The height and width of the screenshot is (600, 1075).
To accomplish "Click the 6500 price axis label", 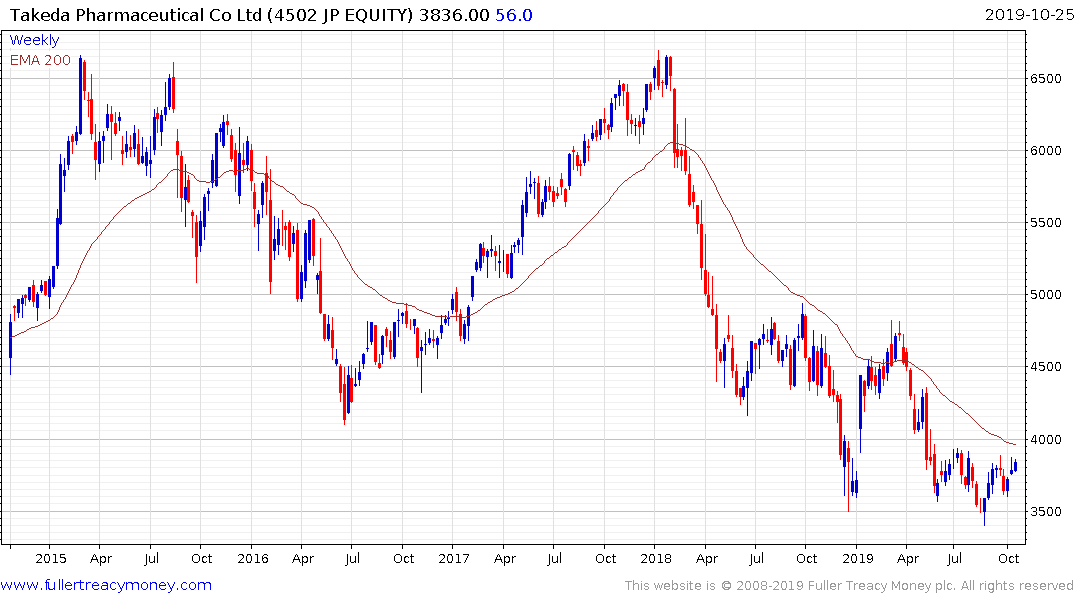I will tap(1046, 79).
